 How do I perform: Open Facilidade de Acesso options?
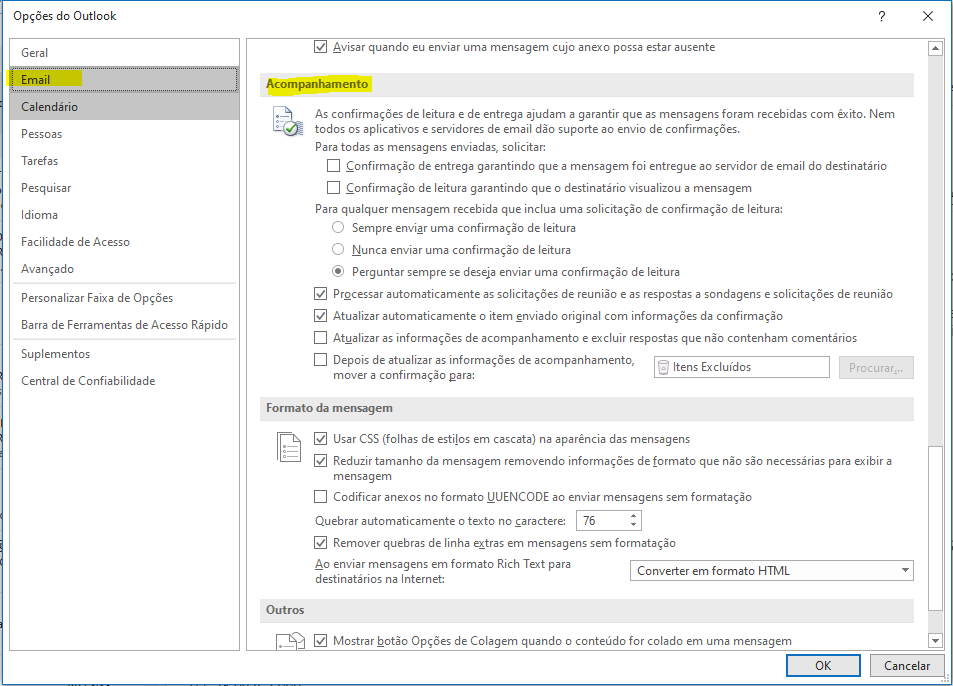[x=125, y=242]
